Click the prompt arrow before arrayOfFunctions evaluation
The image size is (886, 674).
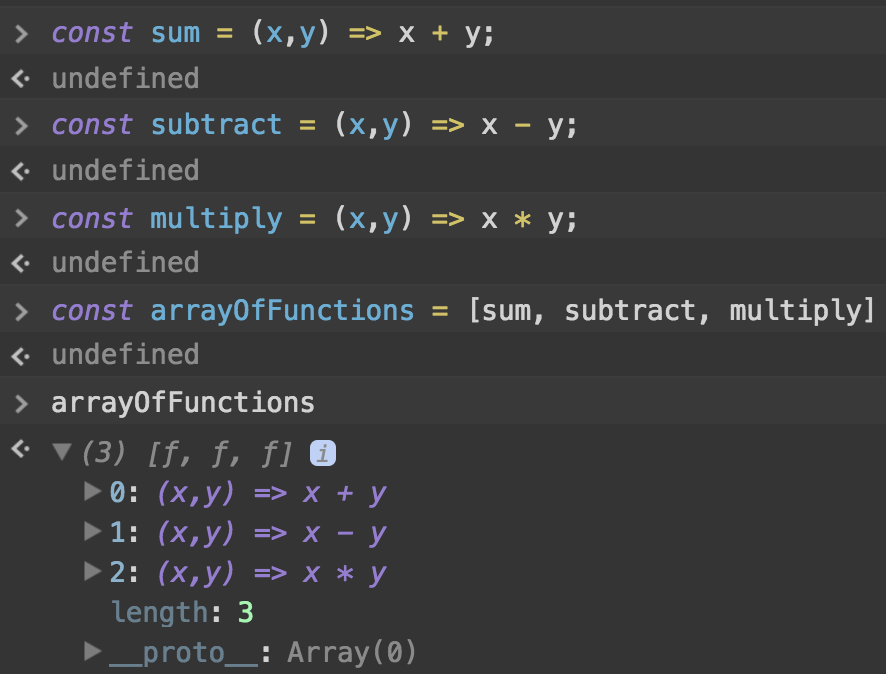pyautogui.click(x=20, y=402)
